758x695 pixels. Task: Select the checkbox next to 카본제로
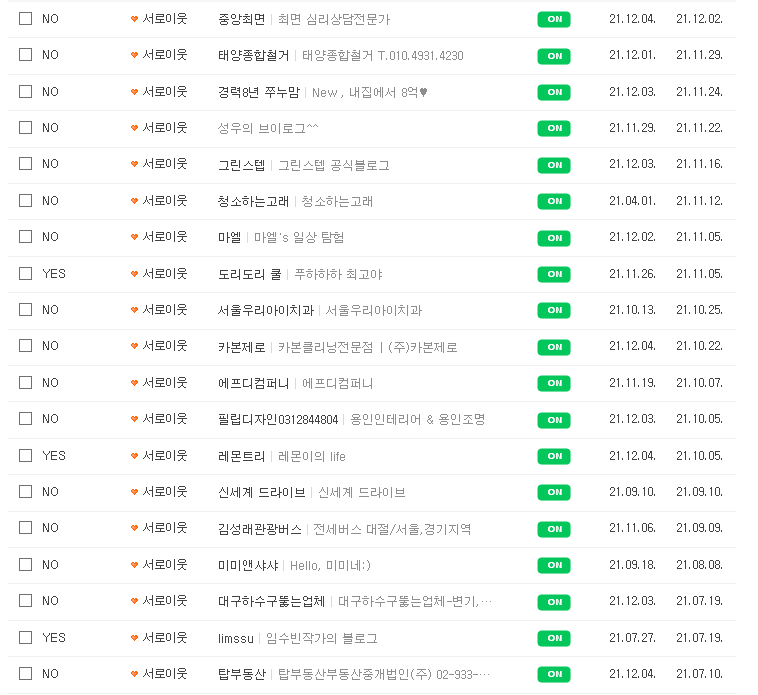[26, 346]
